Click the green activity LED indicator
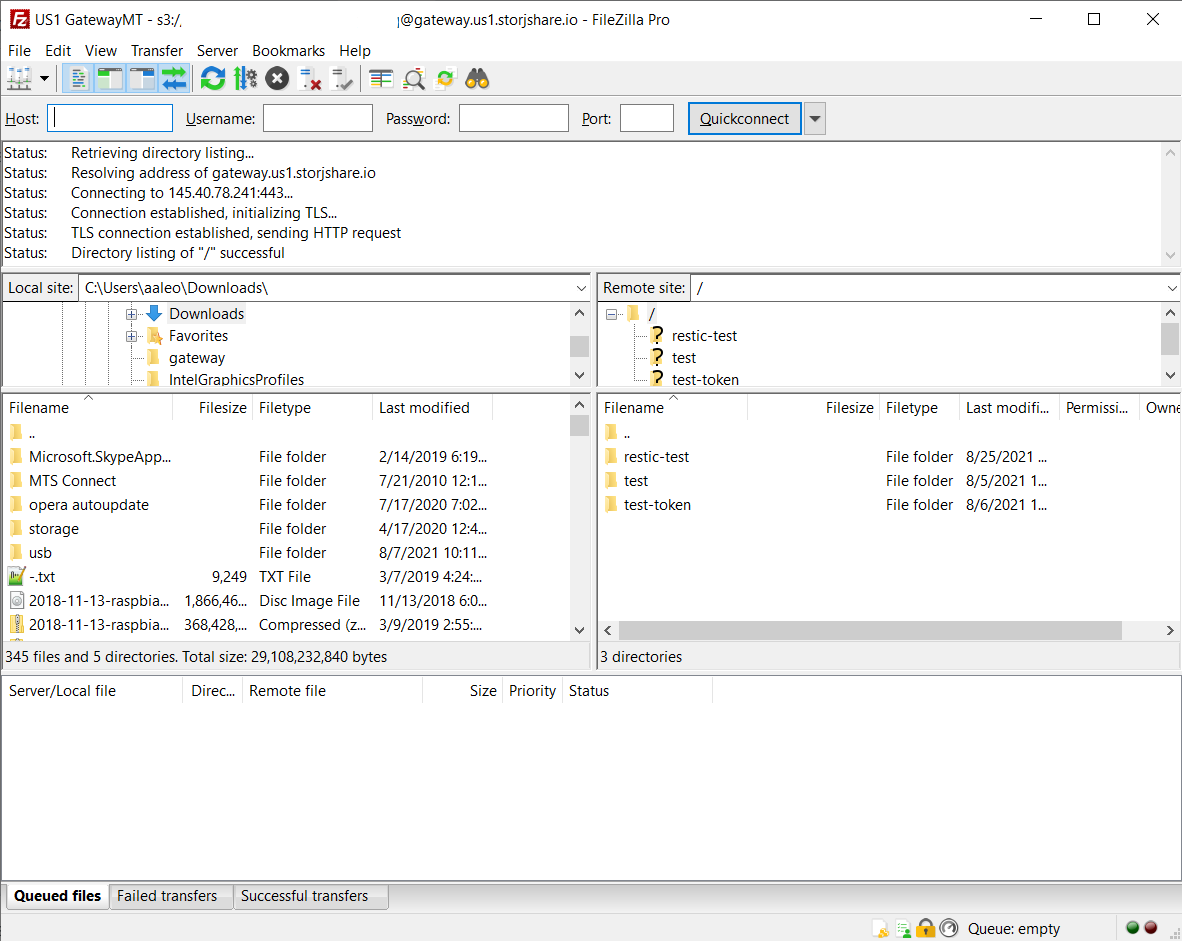This screenshot has height=941, width=1182. (x=1132, y=927)
